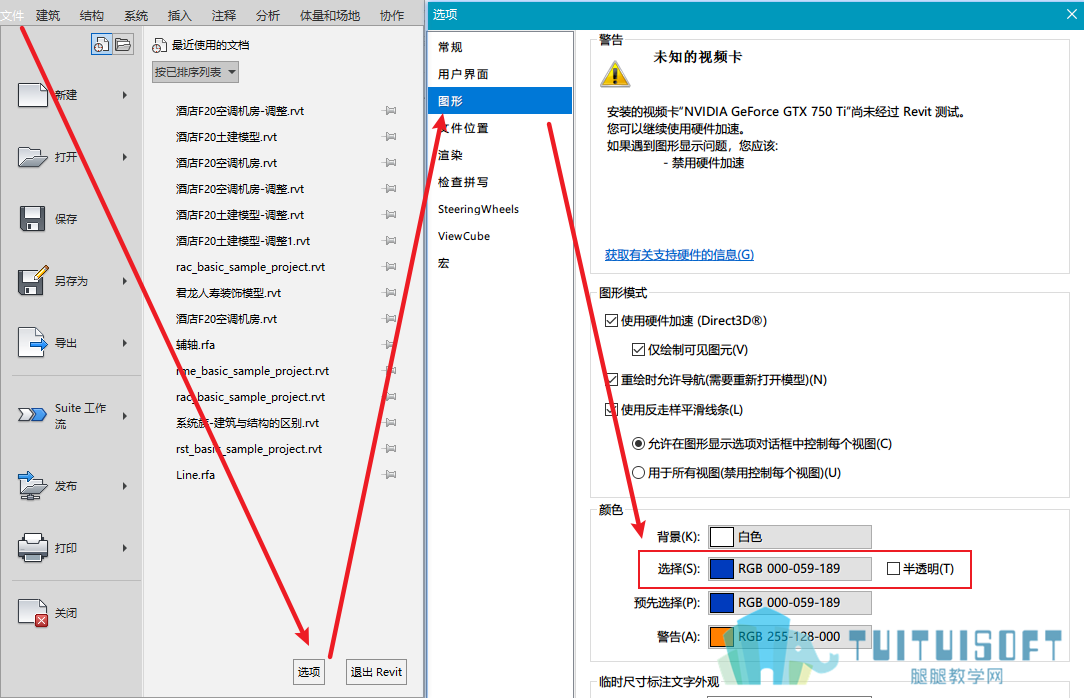
Task: Show recent documents icon button
Action: click(102, 44)
